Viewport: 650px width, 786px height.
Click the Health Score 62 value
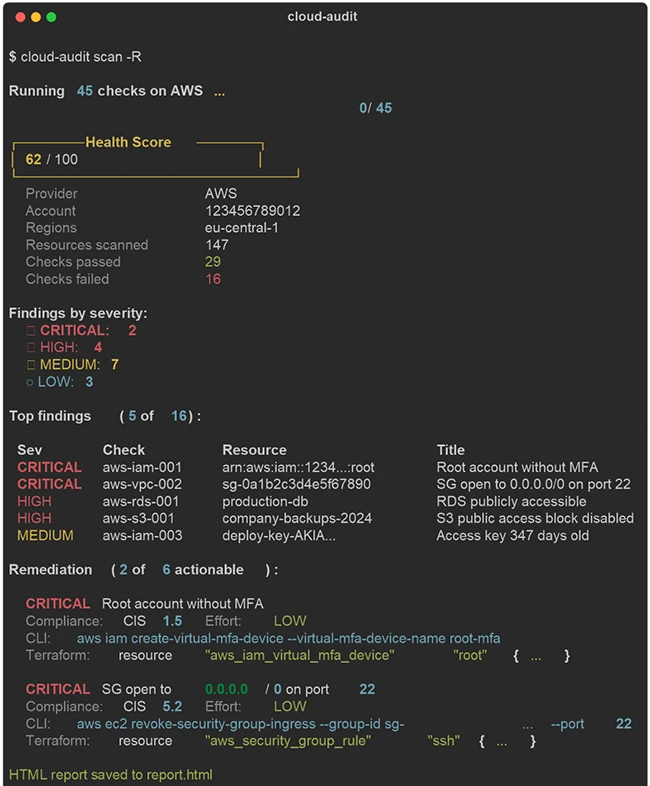click(33, 159)
